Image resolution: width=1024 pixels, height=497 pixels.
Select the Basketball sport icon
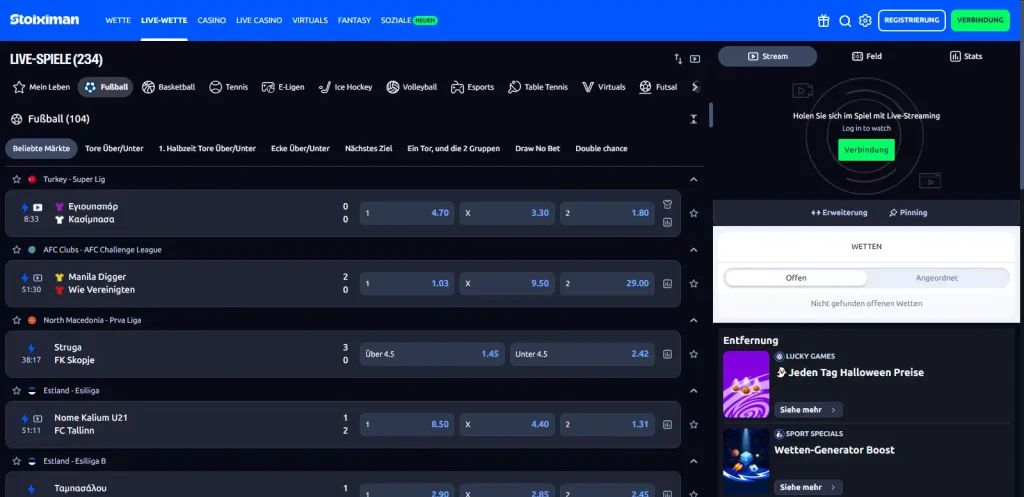tap(148, 87)
